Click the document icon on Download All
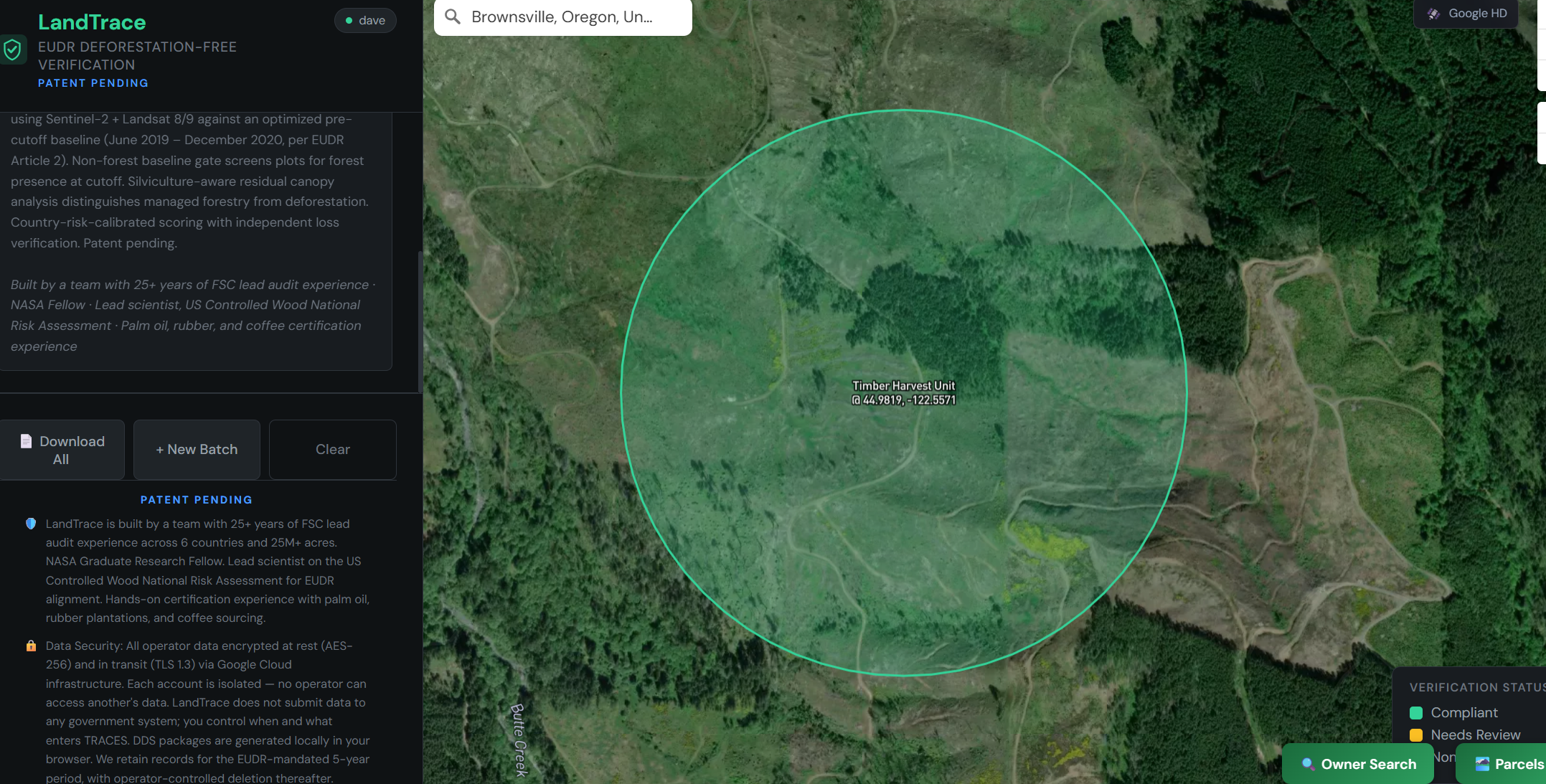Viewport: 1546px width, 784px height. (x=26, y=441)
